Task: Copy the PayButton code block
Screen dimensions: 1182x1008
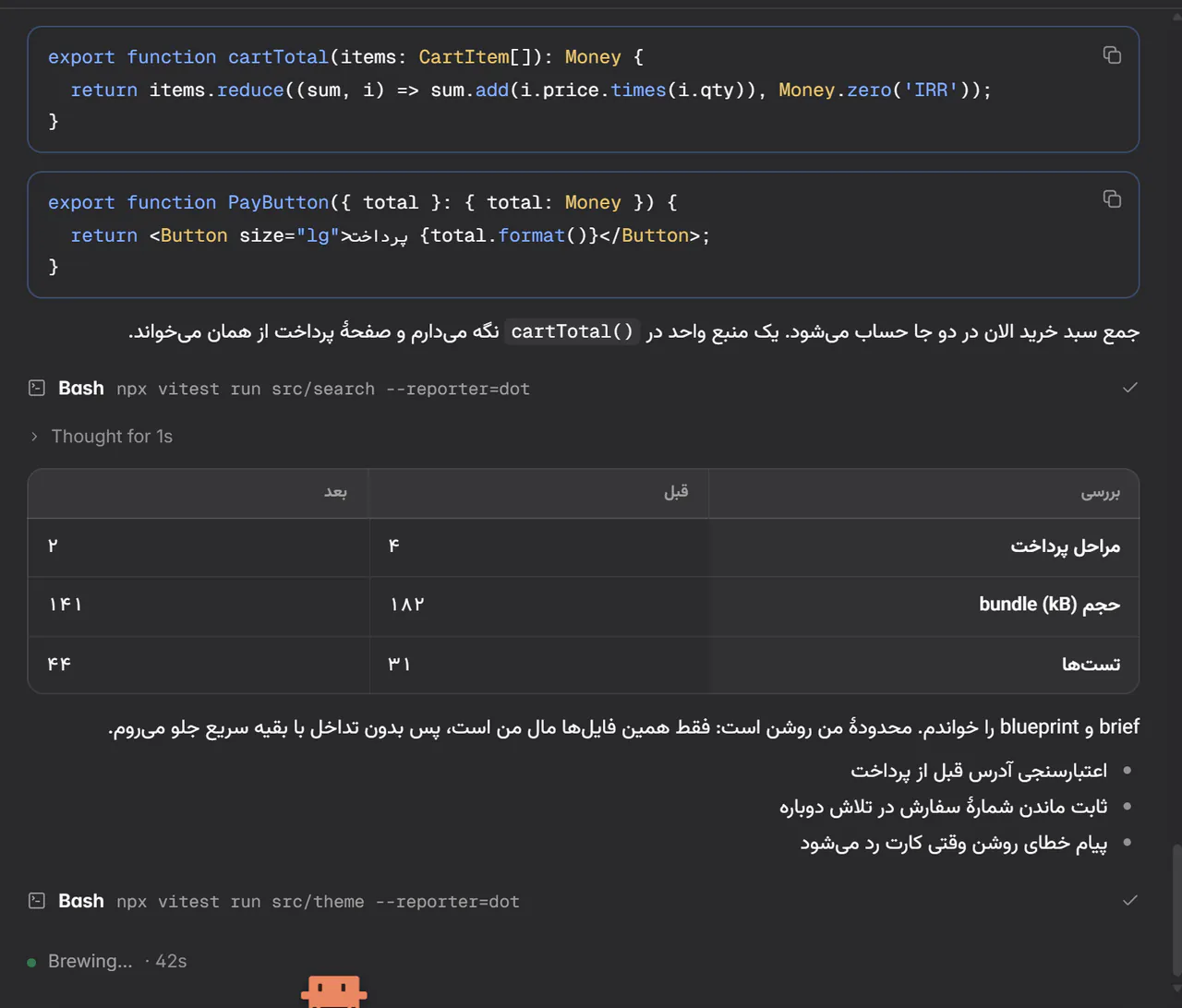Action: tap(1112, 199)
